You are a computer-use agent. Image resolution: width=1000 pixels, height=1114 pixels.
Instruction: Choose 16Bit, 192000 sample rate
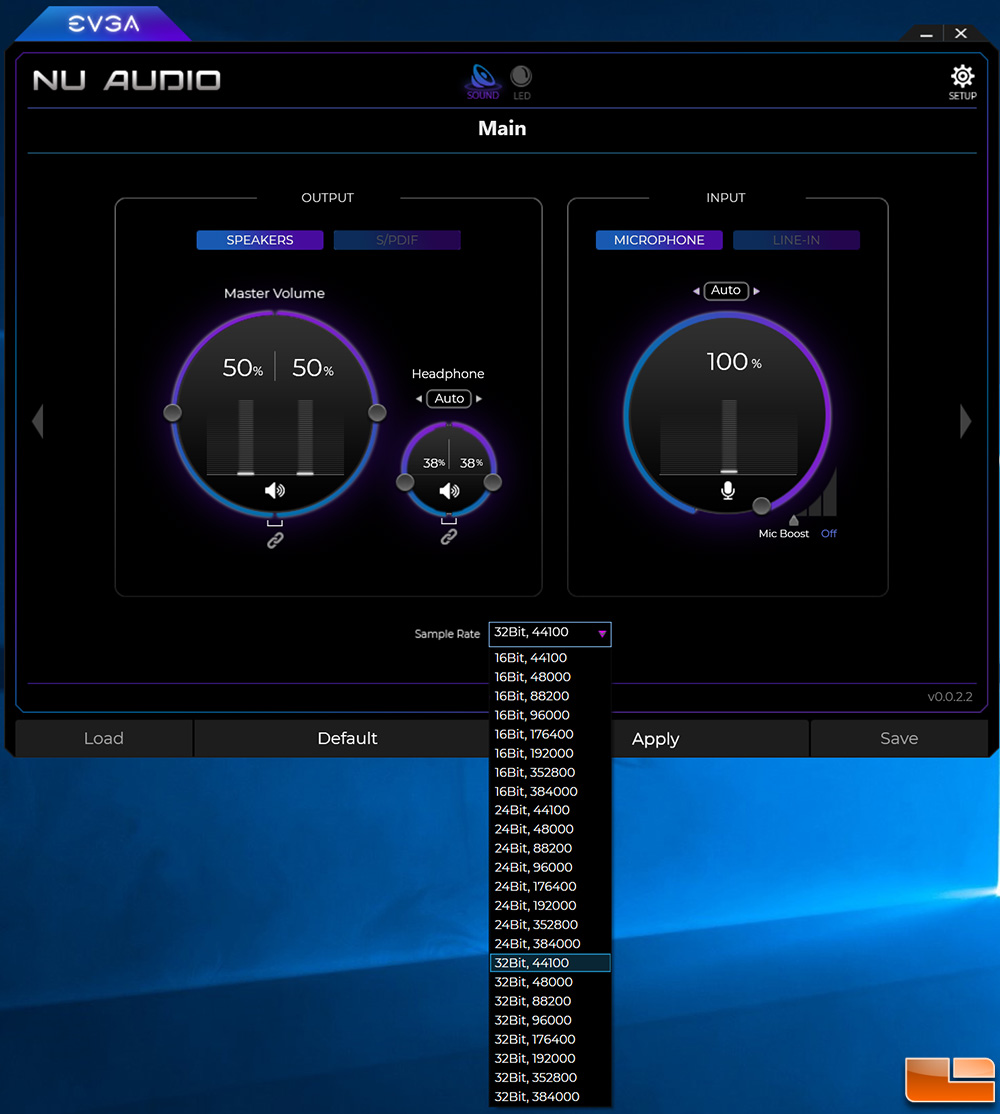pyautogui.click(x=550, y=753)
